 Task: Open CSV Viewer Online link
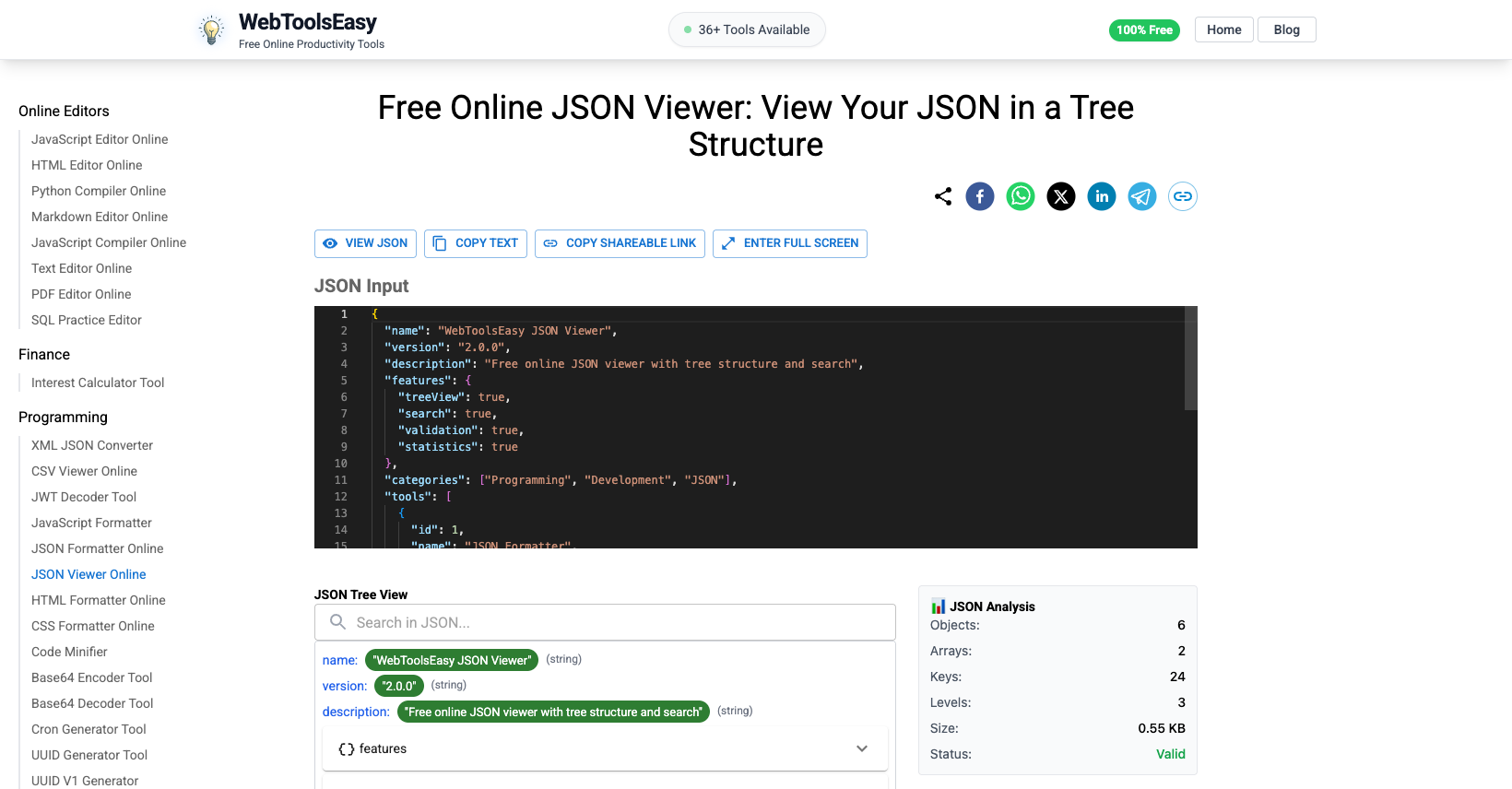(x=84, y=471)
